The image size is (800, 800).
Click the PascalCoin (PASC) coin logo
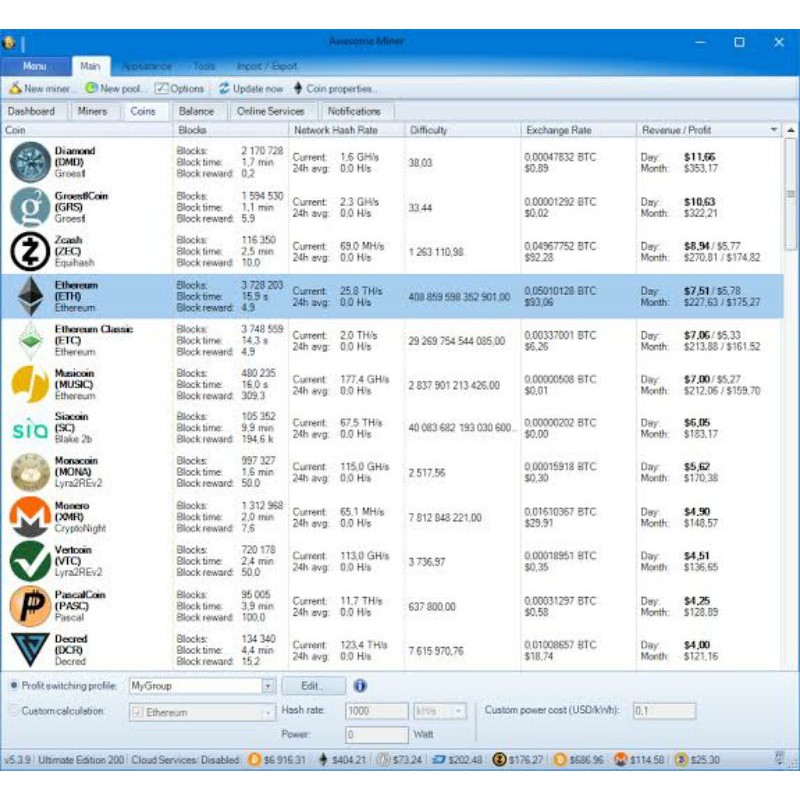point(30,606)
